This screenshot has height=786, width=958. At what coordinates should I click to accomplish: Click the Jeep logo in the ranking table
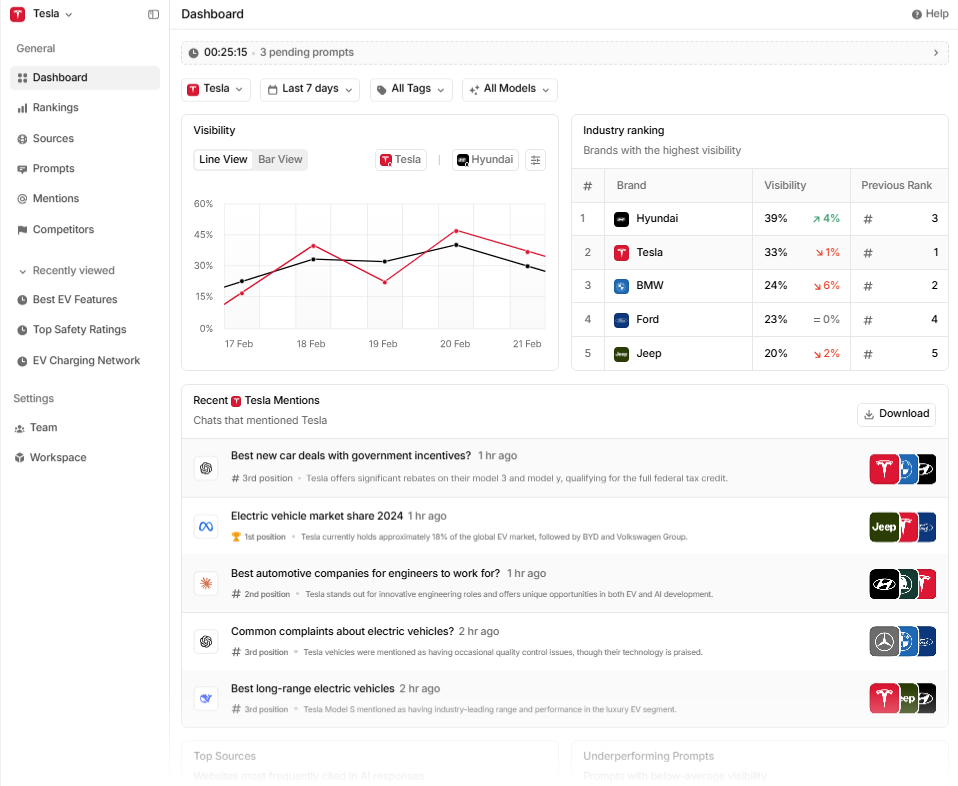point(621,354)
